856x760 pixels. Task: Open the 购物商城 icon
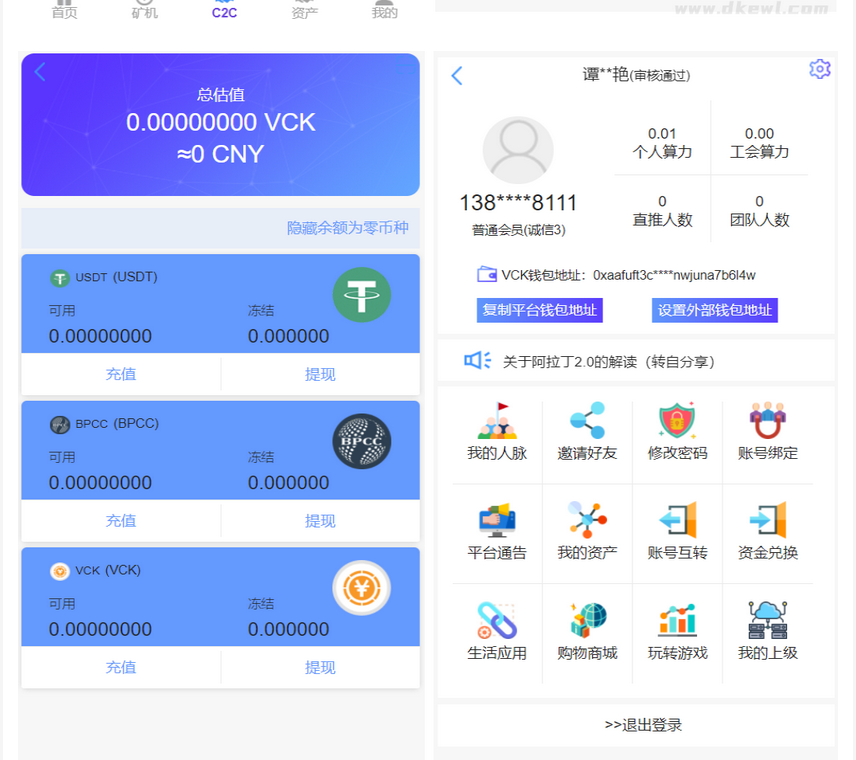click(x=587, y=621)
